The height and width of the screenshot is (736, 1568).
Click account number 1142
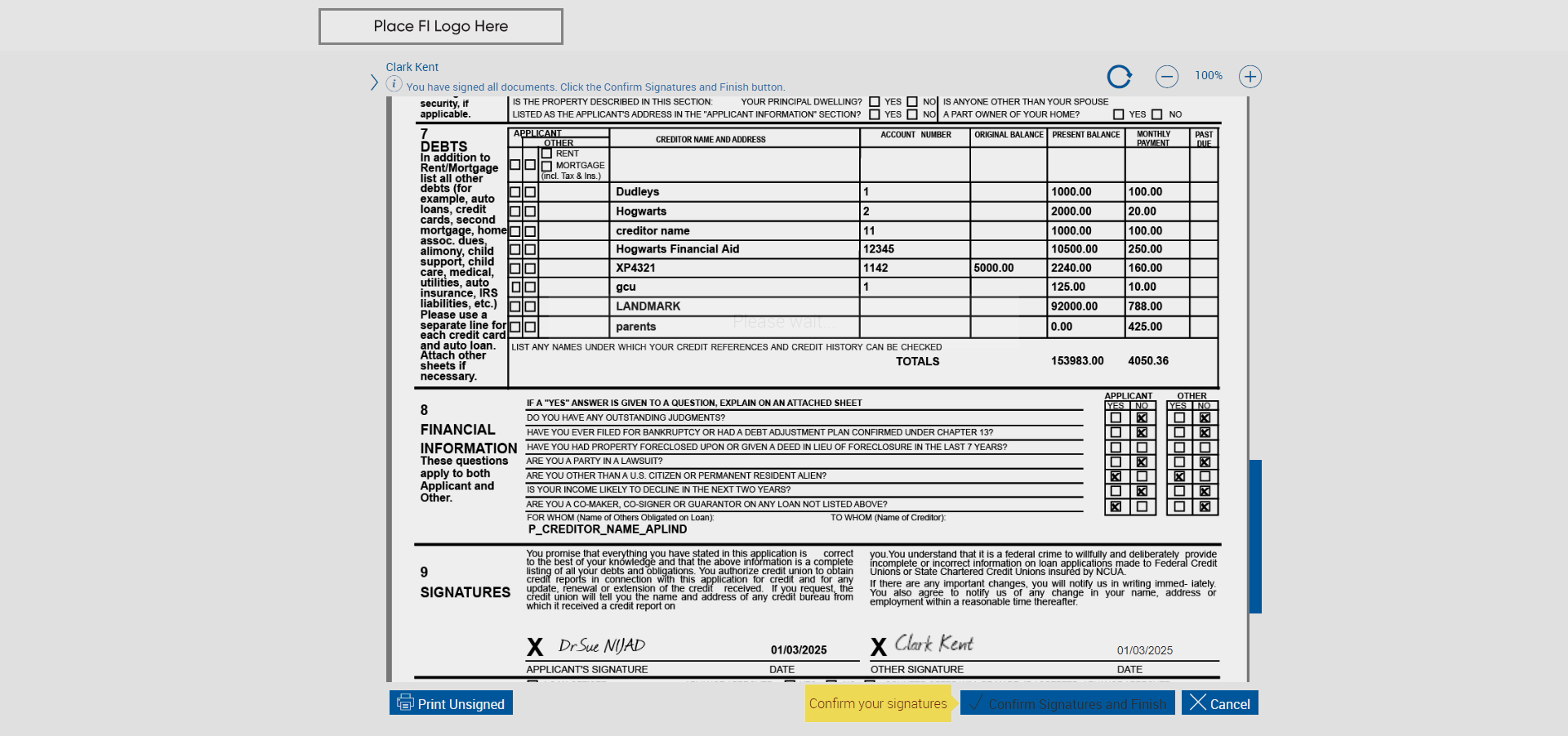(875, 268)
